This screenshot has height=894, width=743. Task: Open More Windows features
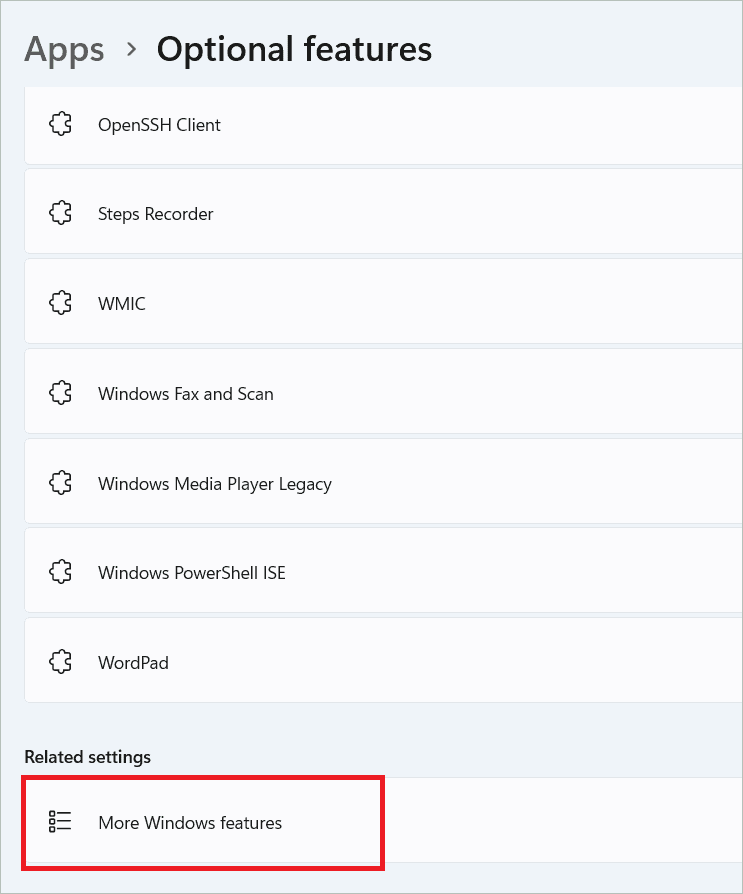384,822
